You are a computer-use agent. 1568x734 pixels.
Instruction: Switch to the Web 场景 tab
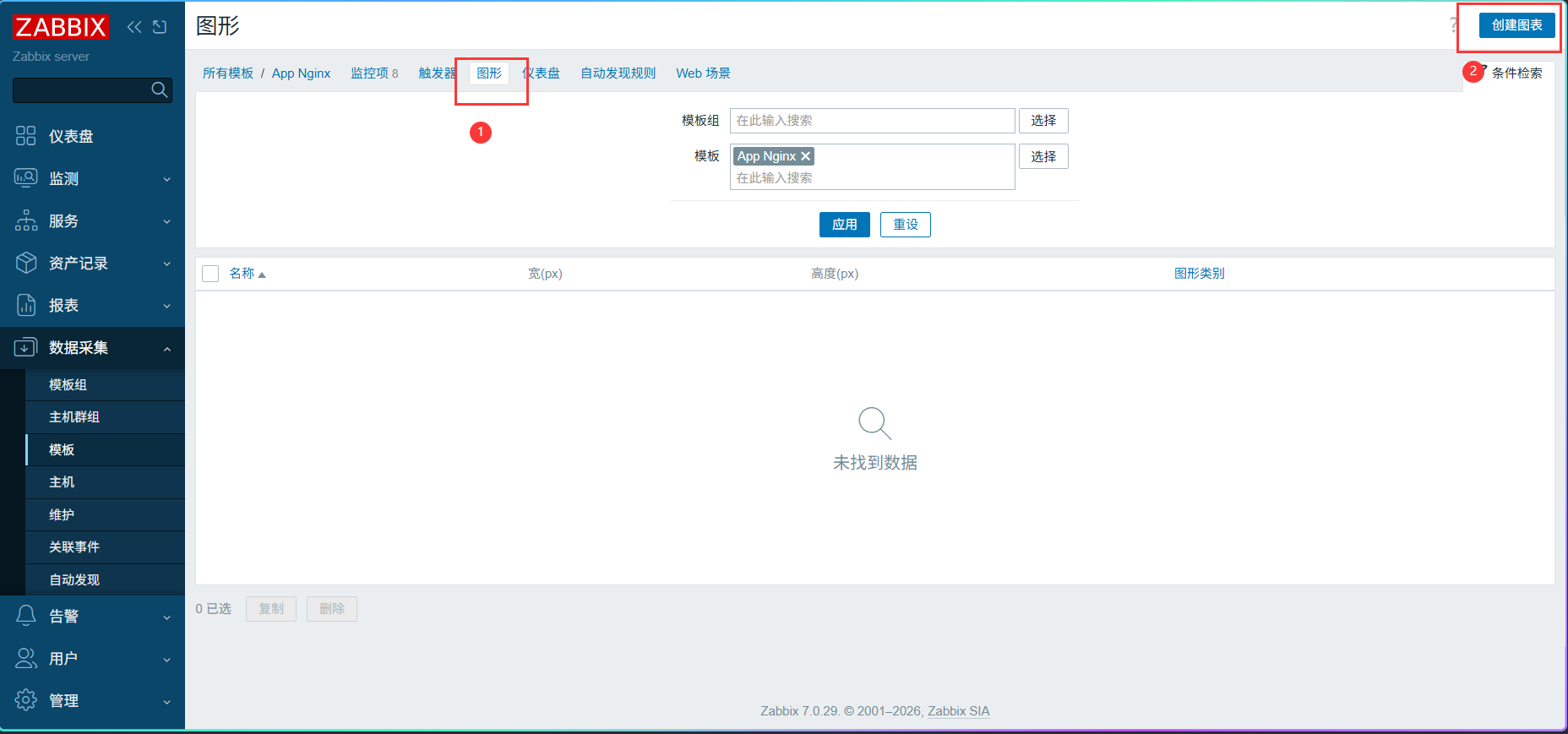[x=703, y=73]
